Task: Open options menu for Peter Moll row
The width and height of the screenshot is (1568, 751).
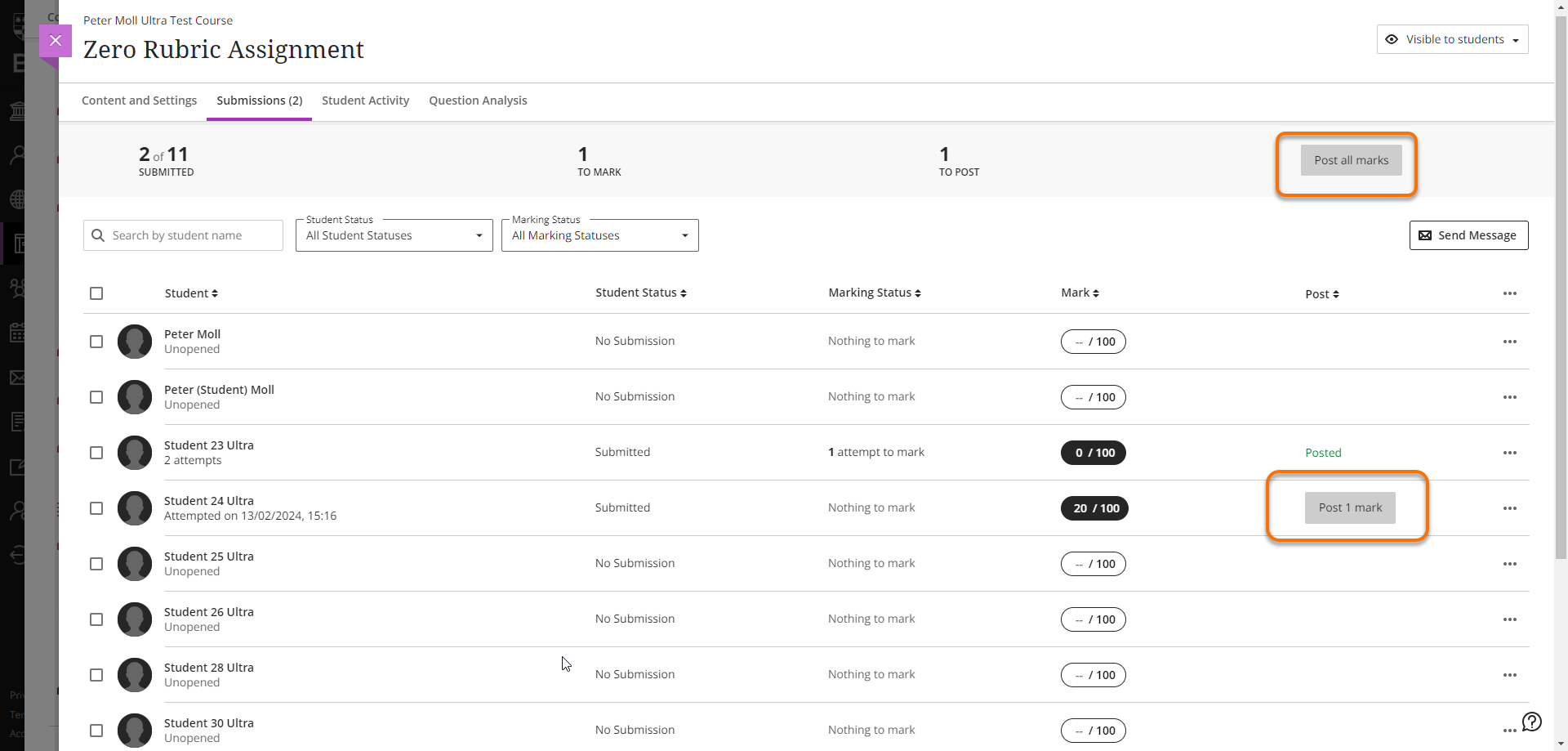Action: click(1509, 342)
